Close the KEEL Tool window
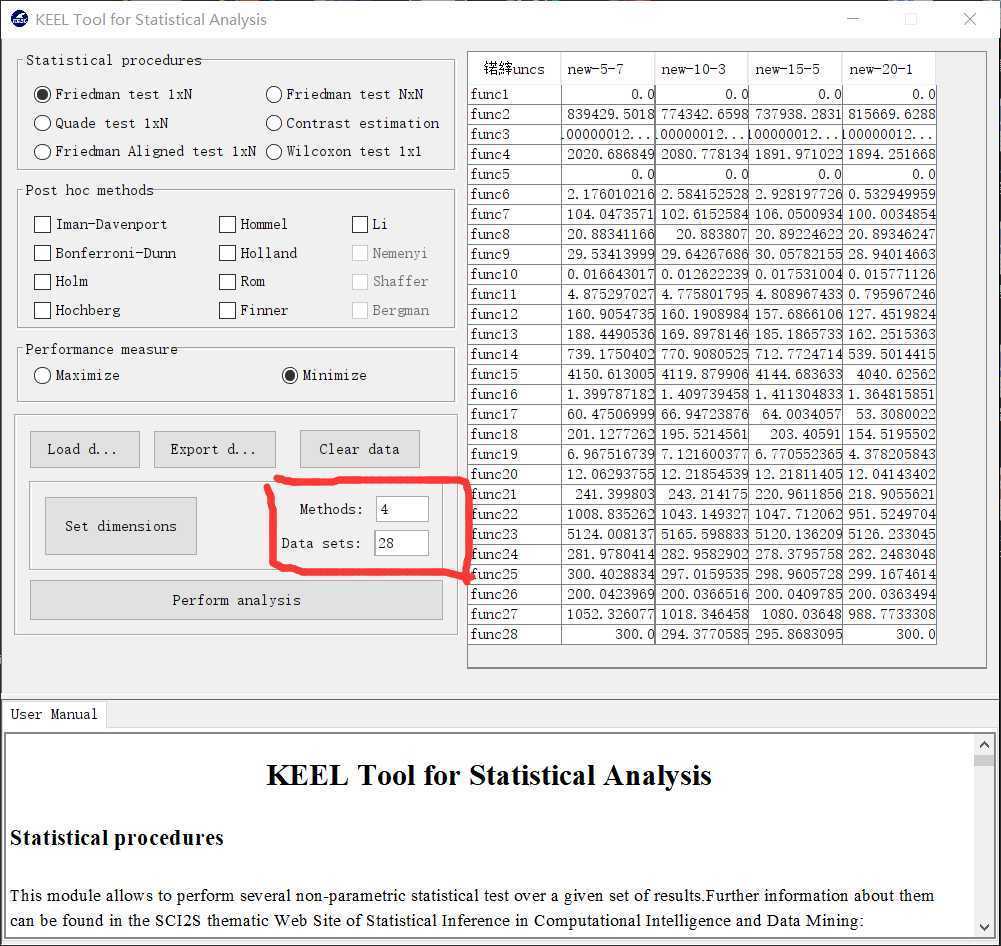The image size is (1001, 946). 970,19
